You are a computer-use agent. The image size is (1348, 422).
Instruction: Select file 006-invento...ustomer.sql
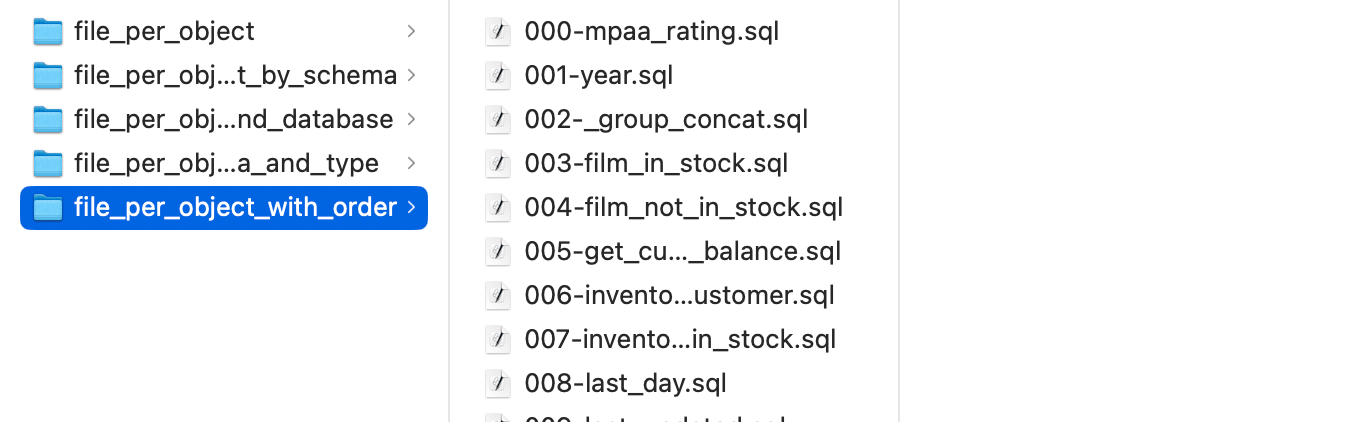tap(679, 296)
